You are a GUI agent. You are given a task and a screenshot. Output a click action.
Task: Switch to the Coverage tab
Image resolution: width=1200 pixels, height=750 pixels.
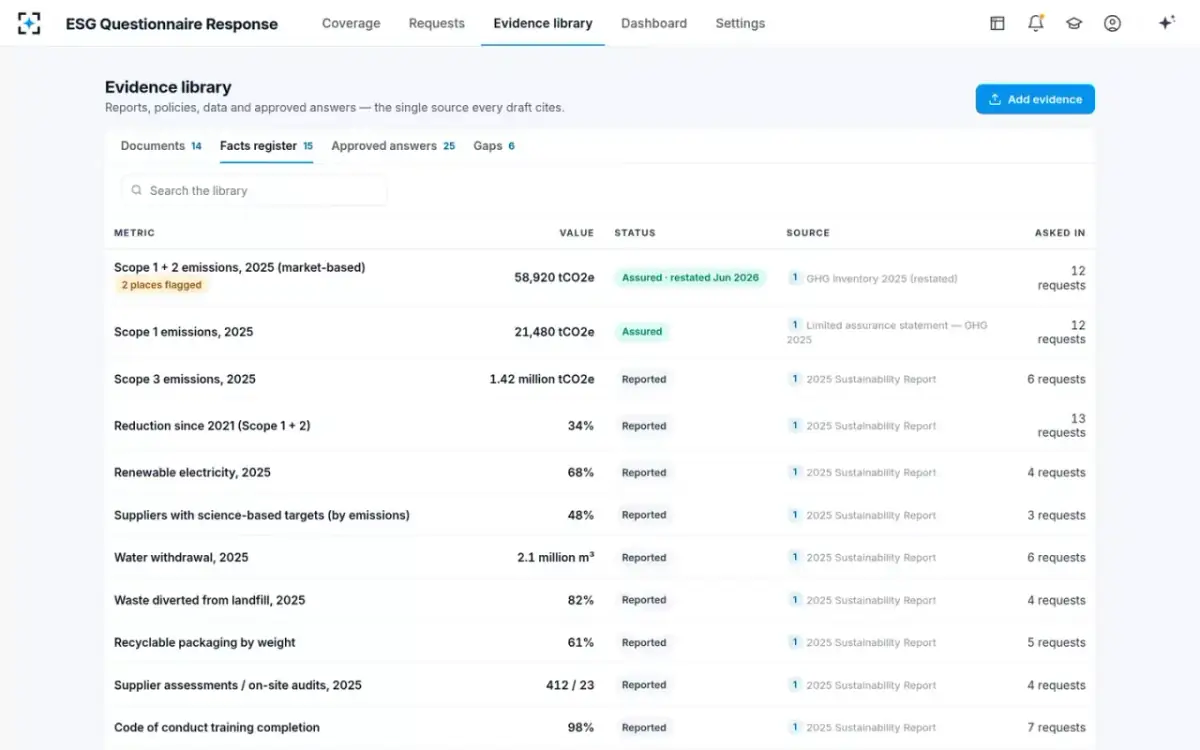[351, 23]
